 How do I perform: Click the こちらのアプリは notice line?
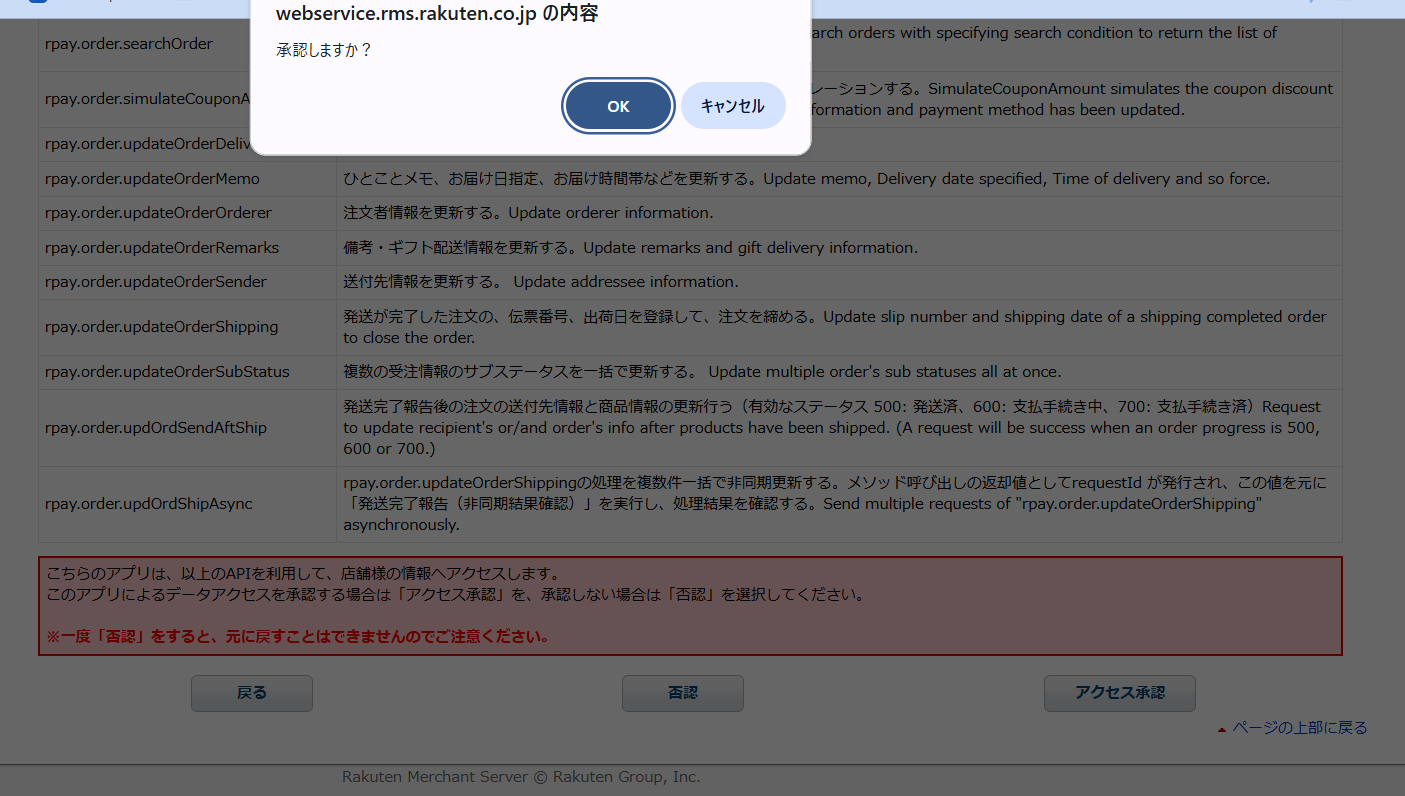click(x=304, y=574)
